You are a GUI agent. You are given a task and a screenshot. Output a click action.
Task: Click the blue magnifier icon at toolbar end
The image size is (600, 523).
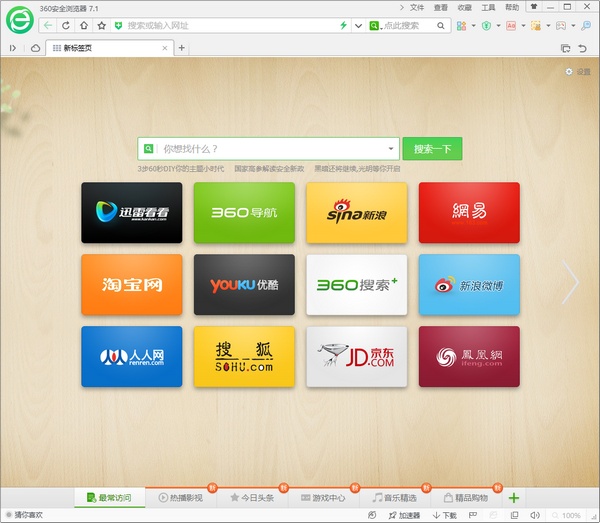[586, 26]
